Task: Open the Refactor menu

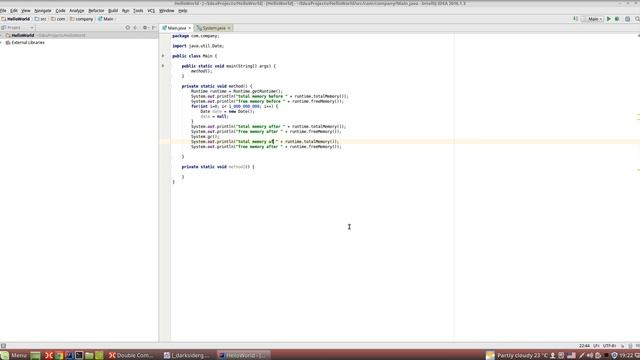Action: (96, 11)
